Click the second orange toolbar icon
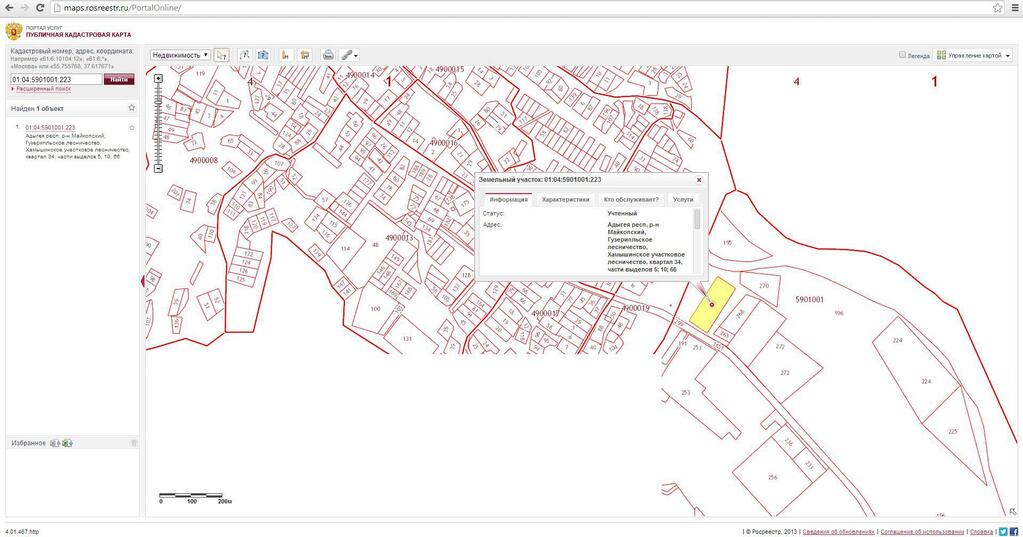Screen dimensions: 1023x537 tap(305, 55)
